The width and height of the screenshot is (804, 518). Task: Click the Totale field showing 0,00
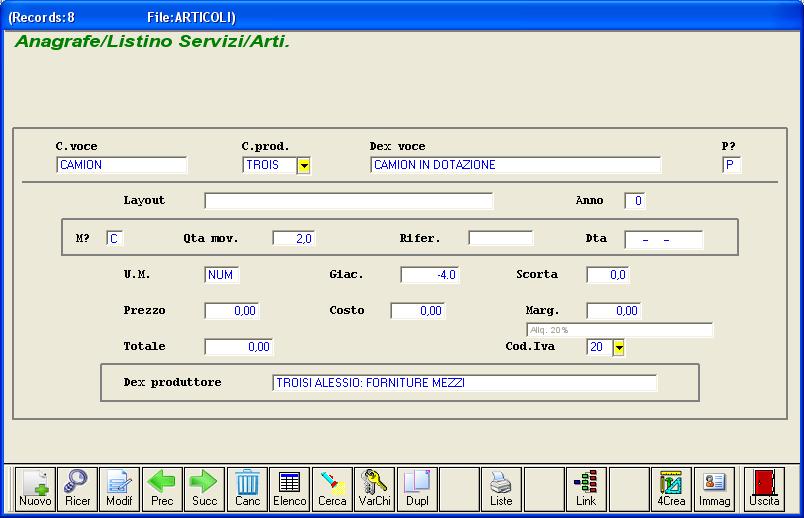[238, 347]
